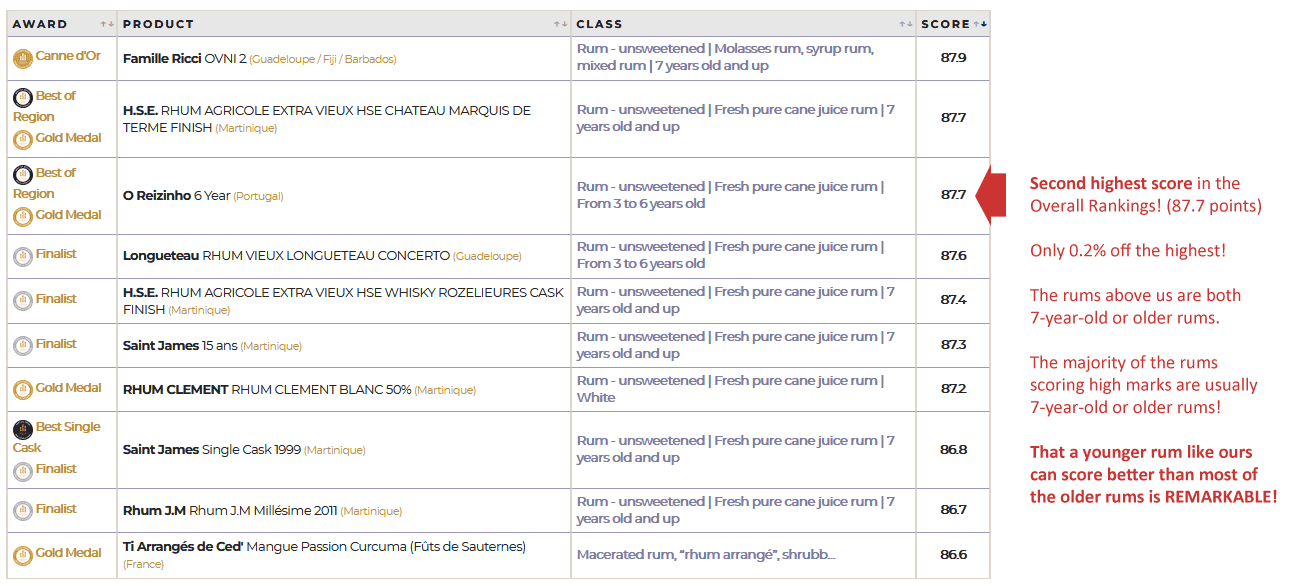Viewport: 1300px width, 588px height.
Task: Click the score 87.9
Action: pyautogui.click(x=953, y=58)
